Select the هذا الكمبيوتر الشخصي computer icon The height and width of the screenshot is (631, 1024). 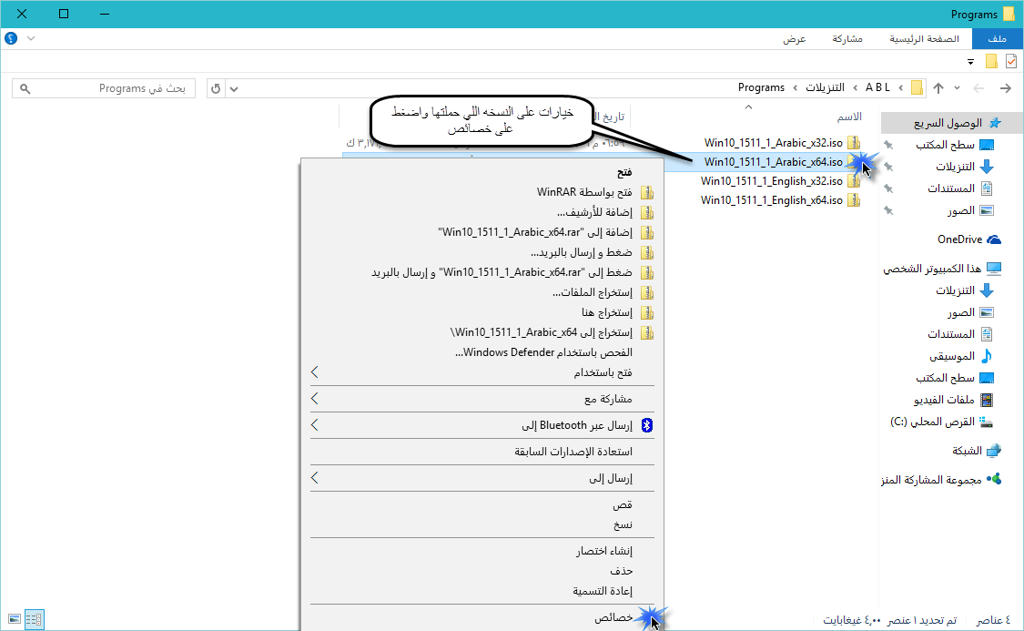(993, 268)
